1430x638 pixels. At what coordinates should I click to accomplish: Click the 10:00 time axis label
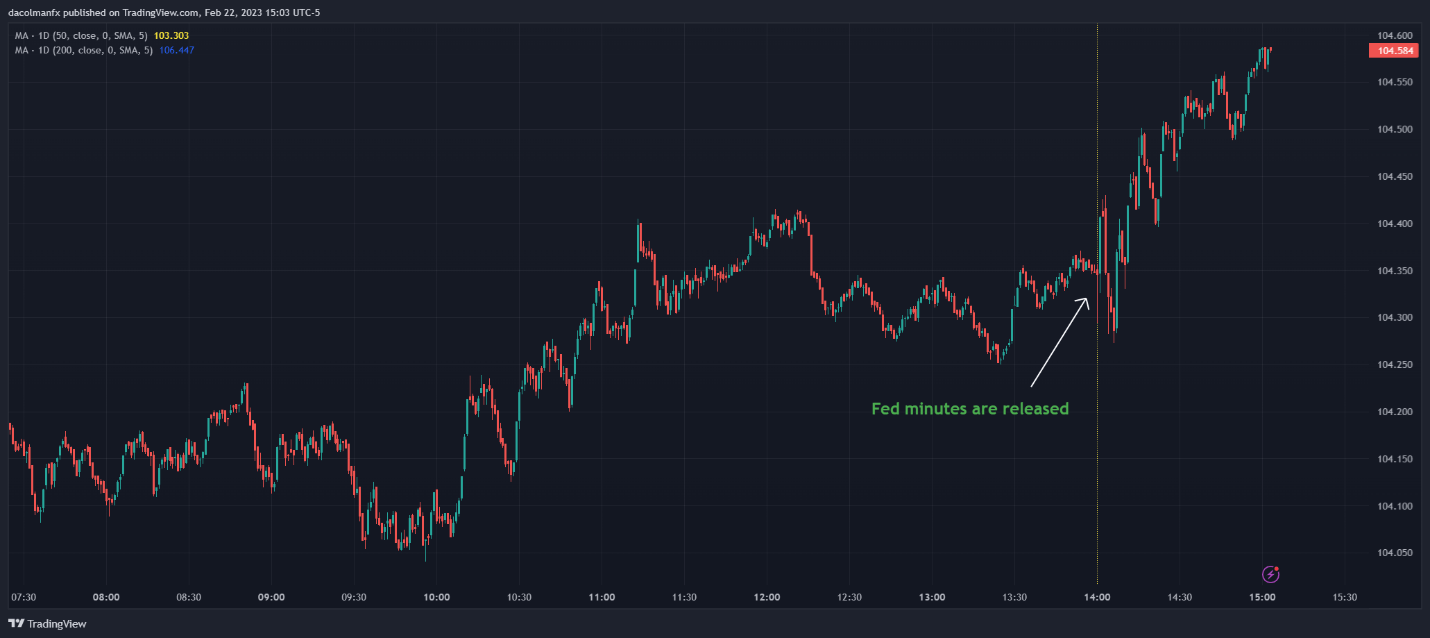437,597
